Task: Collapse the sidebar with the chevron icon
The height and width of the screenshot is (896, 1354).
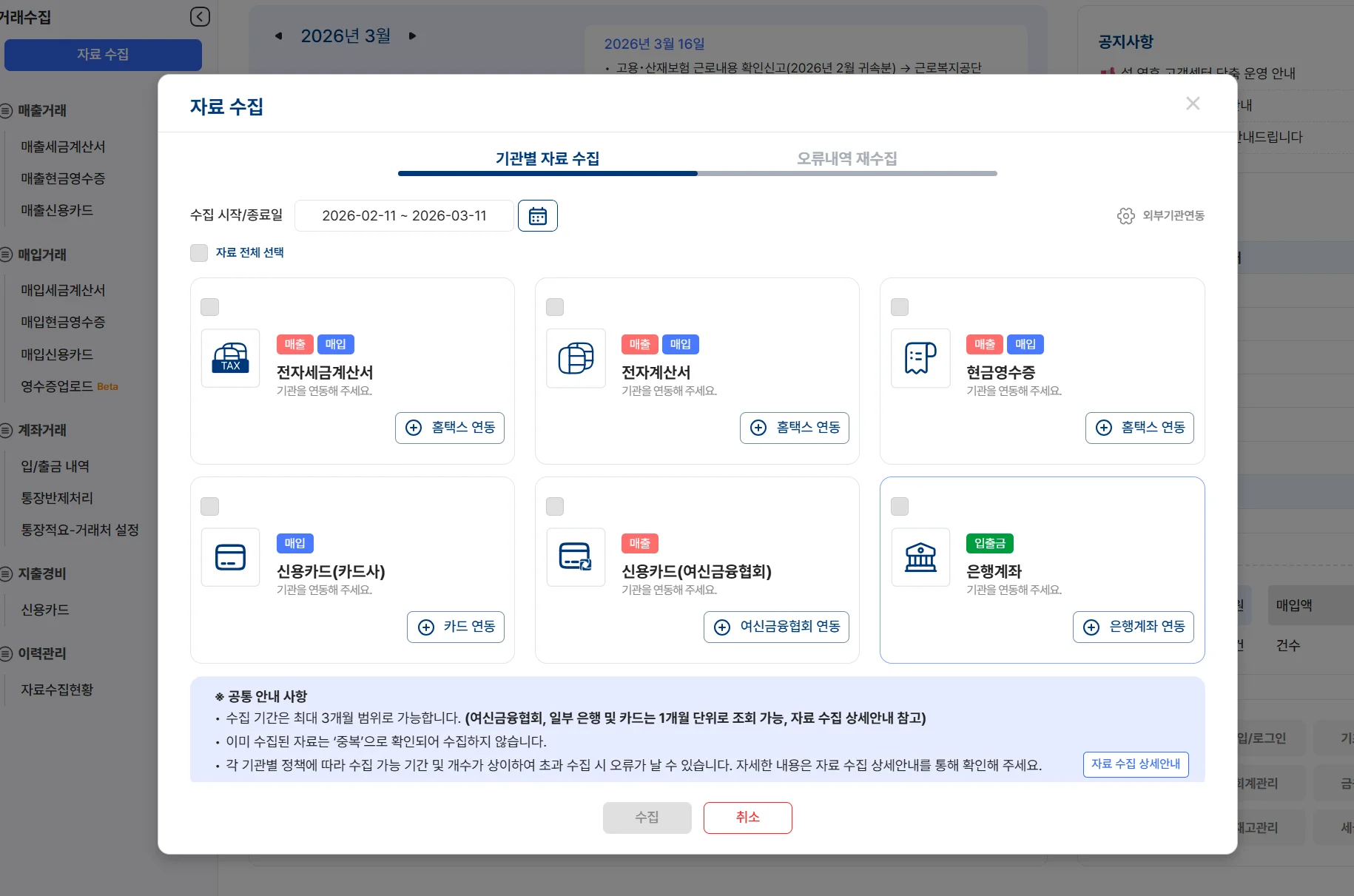Action: pyautogui.click(x=200, y=17)
